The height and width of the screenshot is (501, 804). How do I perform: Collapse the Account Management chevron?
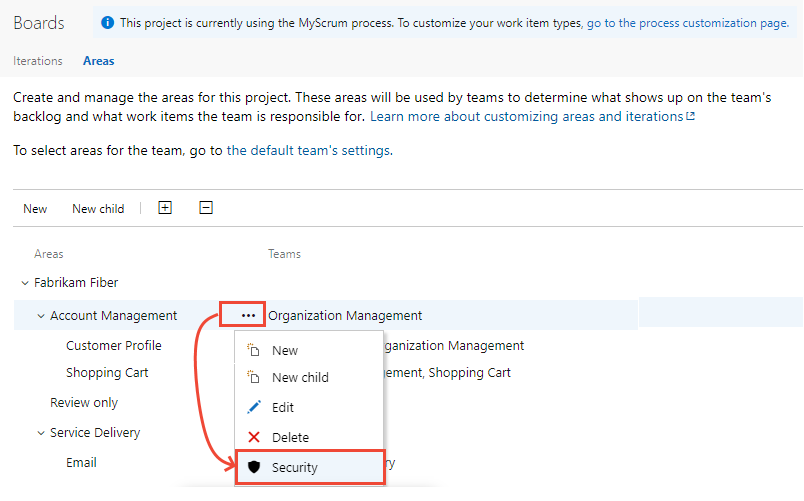pyautogui.click(x=41, y=316)
